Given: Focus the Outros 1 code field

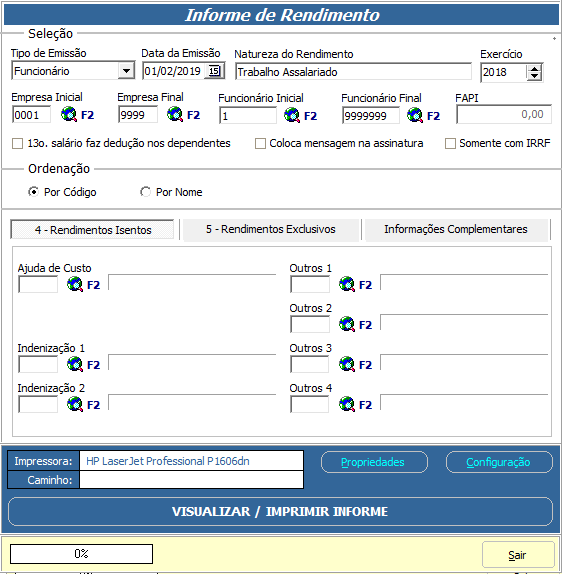Looking at the screenshot, I should pyautogui.click(x=310, y=284).
